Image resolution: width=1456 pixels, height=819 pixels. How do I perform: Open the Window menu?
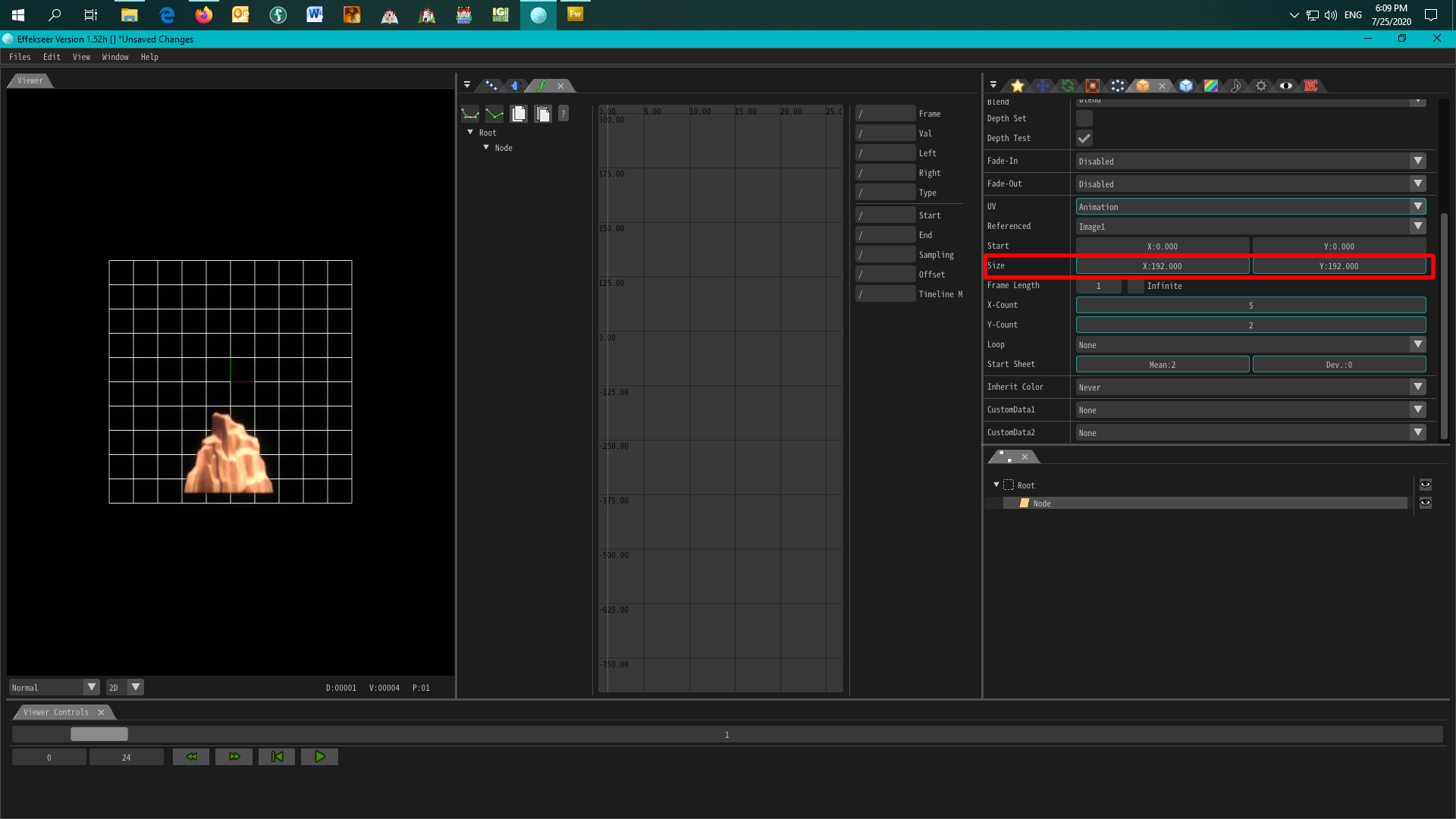coord(115,56)
